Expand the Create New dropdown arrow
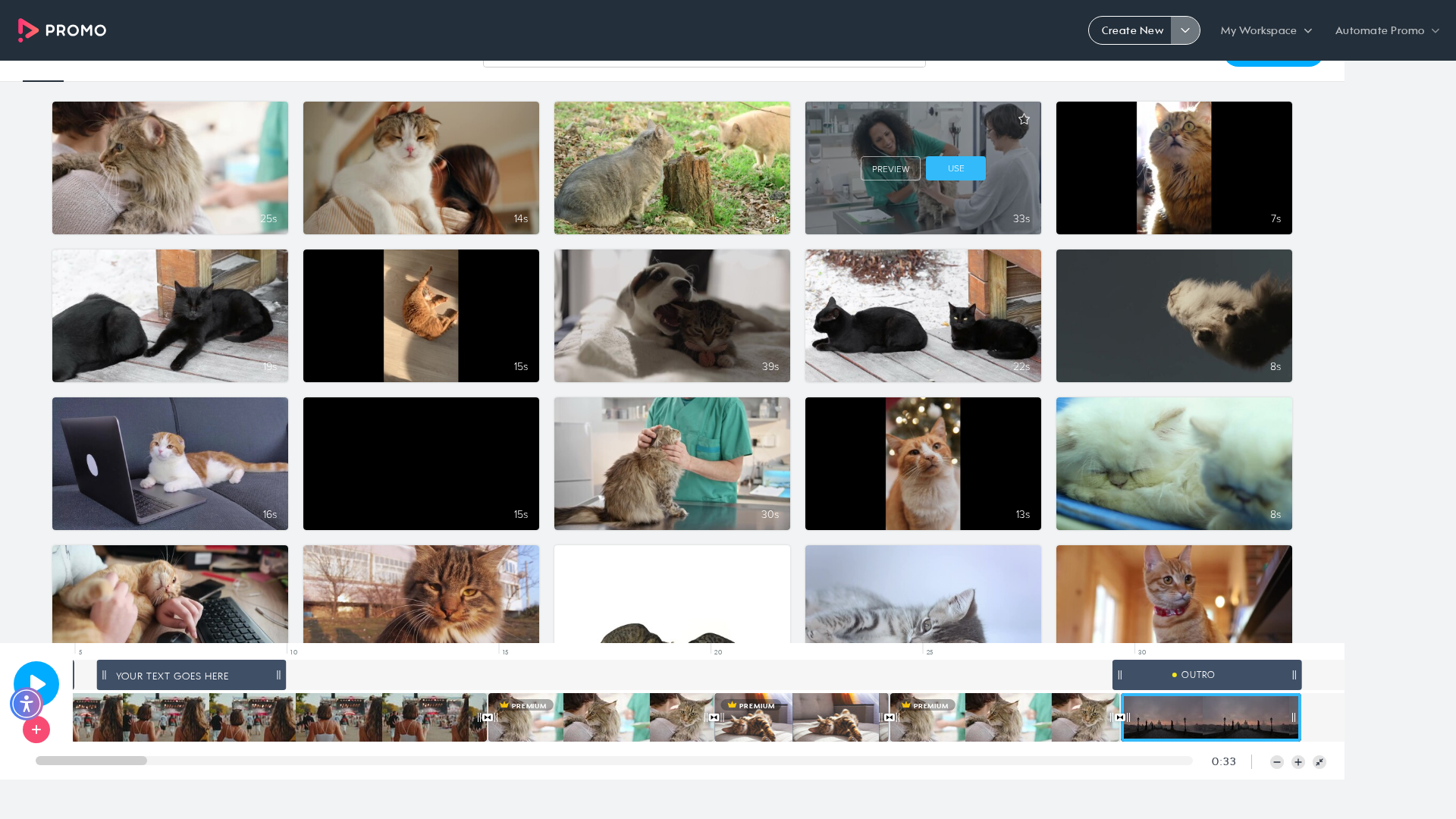This screenshot has width=1456, height=819. tap(1185, 30)
